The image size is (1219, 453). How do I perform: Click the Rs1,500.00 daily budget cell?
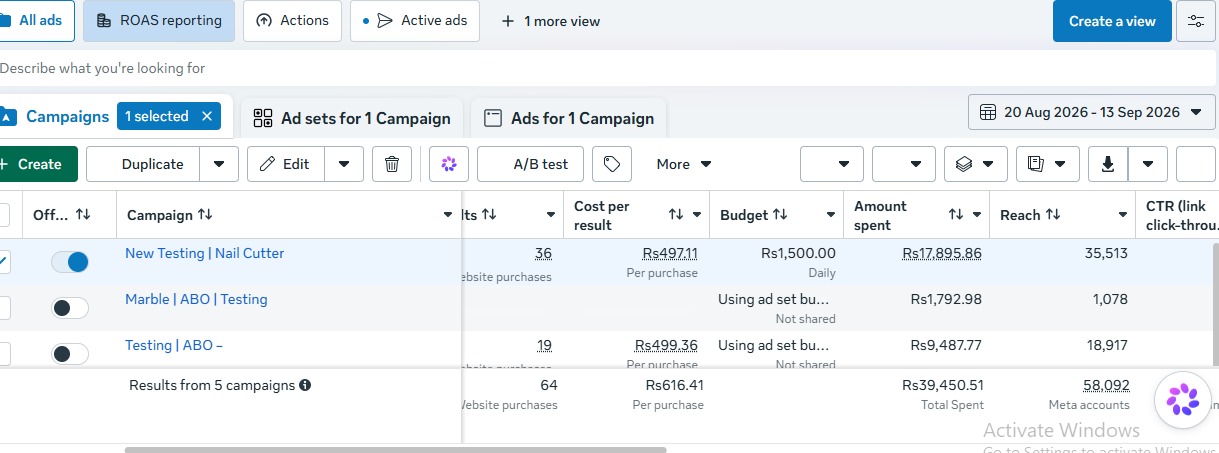pyautogui.click(x=777, y=262)
